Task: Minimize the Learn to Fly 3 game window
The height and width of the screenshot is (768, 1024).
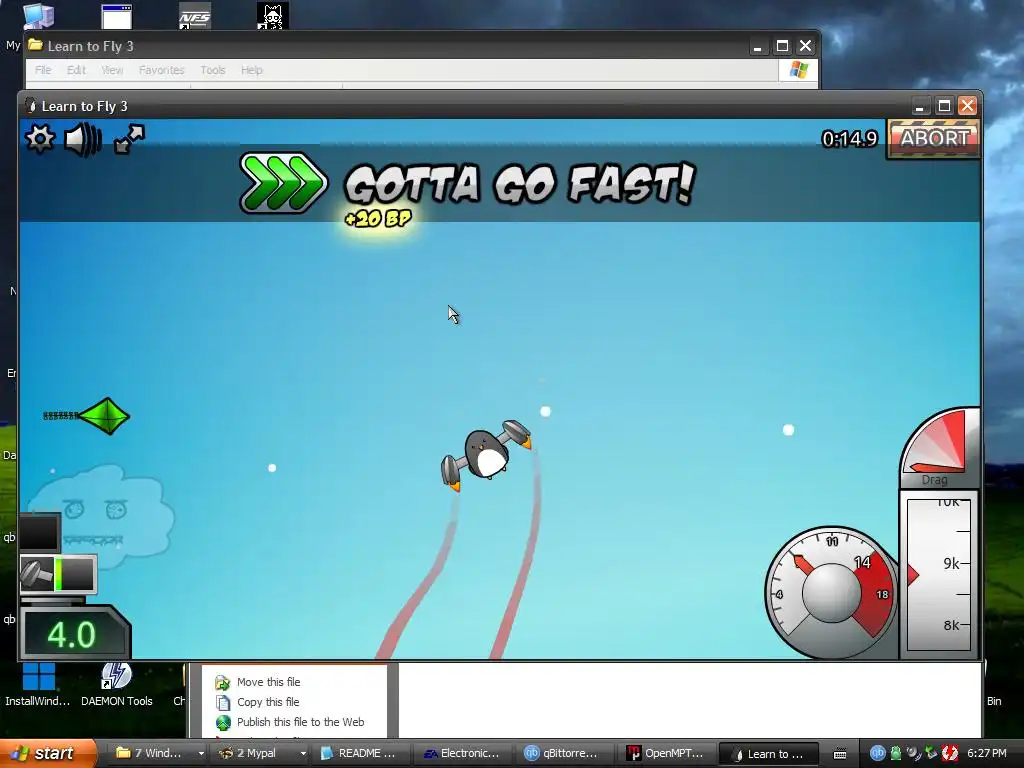Action: [x=920, y=106]
